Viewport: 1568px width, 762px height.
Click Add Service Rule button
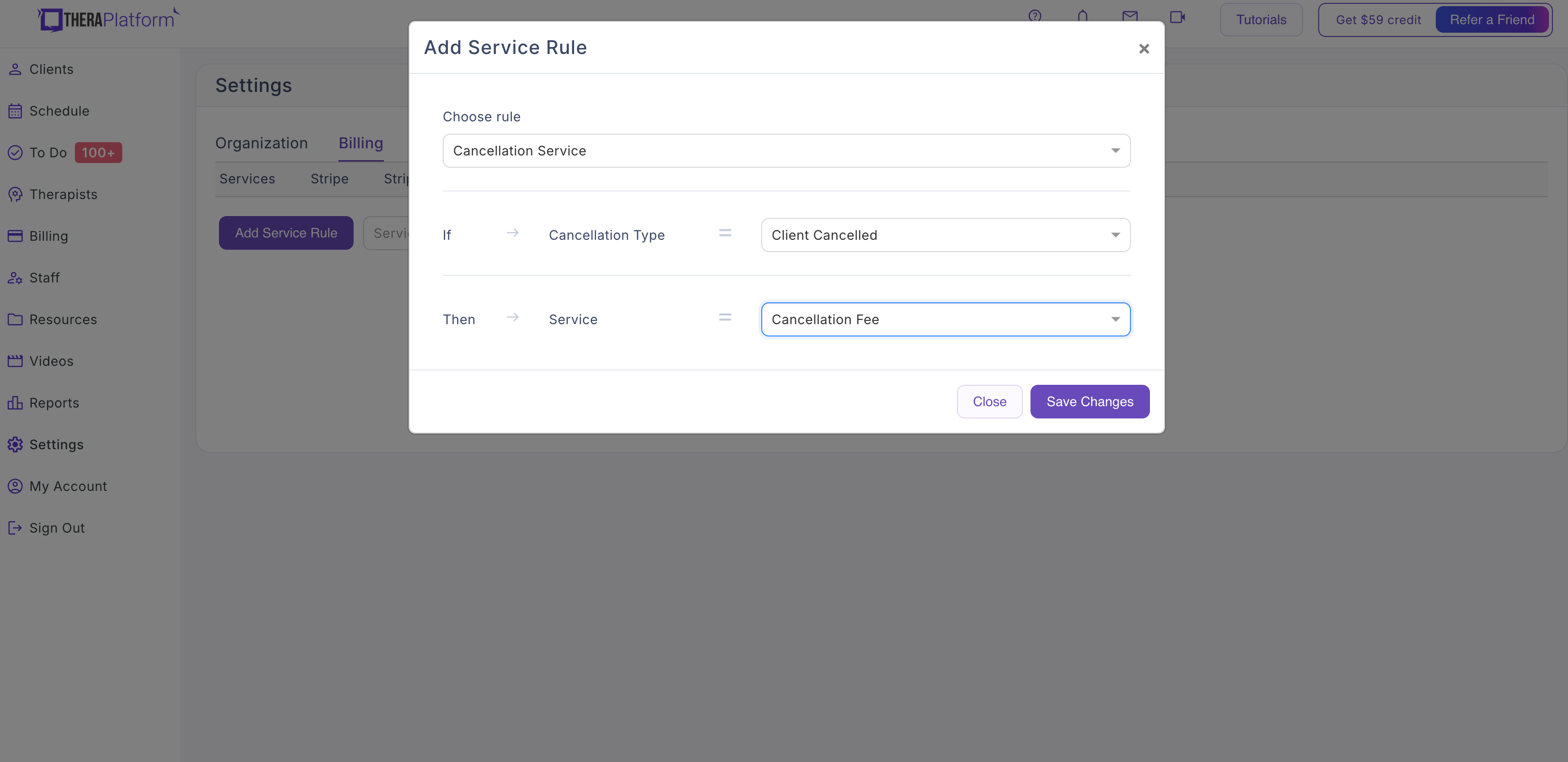(x=286, y=233)
